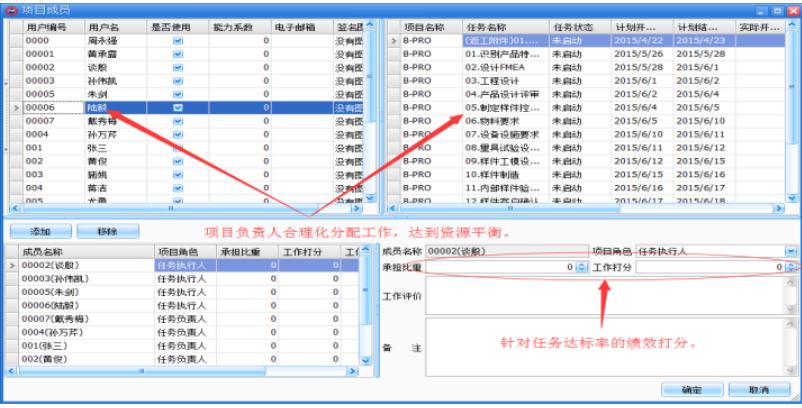The image size is (802, 408).
Task: Select member row 001(张三) in members table
Action: point(182,346)
